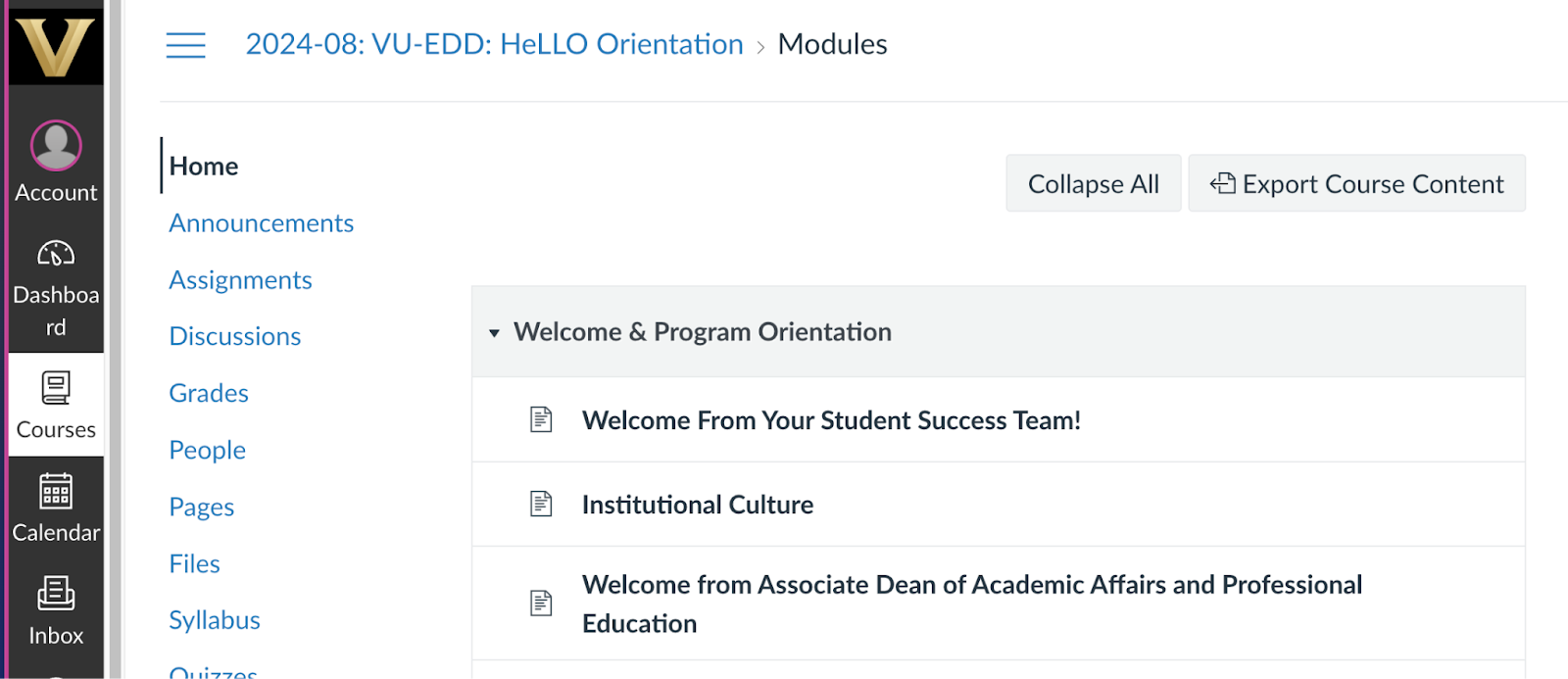Viewport: 1568px width, 679px height.
Task: Go to Discussions in course menu
Action: pyautogui.click(x=235, y=336)
